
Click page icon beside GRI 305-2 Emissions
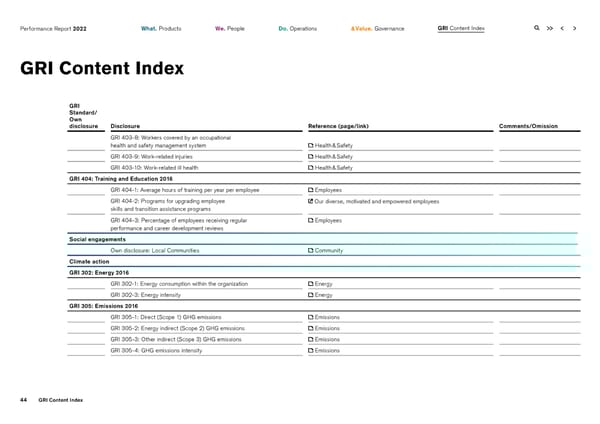tap(311, 328)
